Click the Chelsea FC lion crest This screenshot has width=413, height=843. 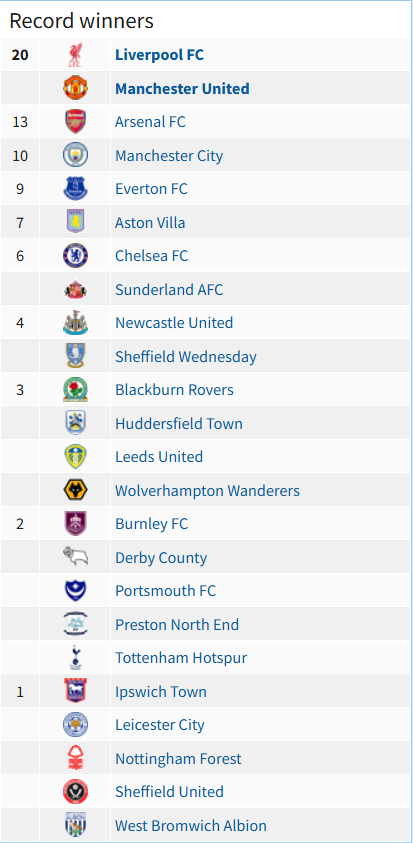pos(75,256)
